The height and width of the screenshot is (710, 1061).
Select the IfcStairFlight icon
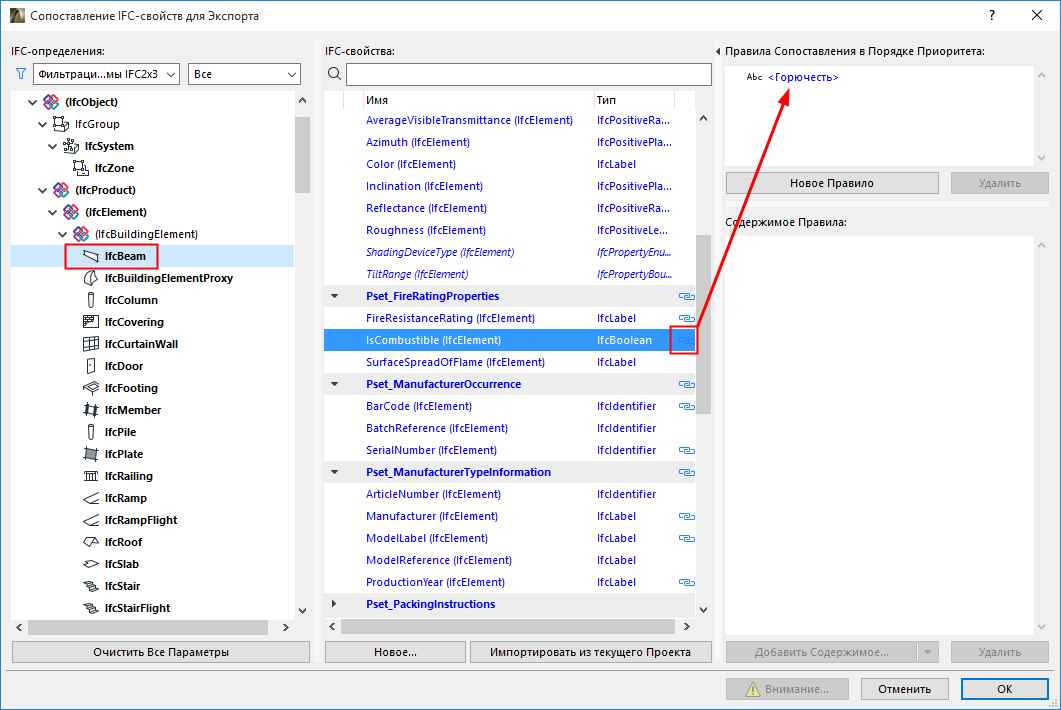point(91,608)
